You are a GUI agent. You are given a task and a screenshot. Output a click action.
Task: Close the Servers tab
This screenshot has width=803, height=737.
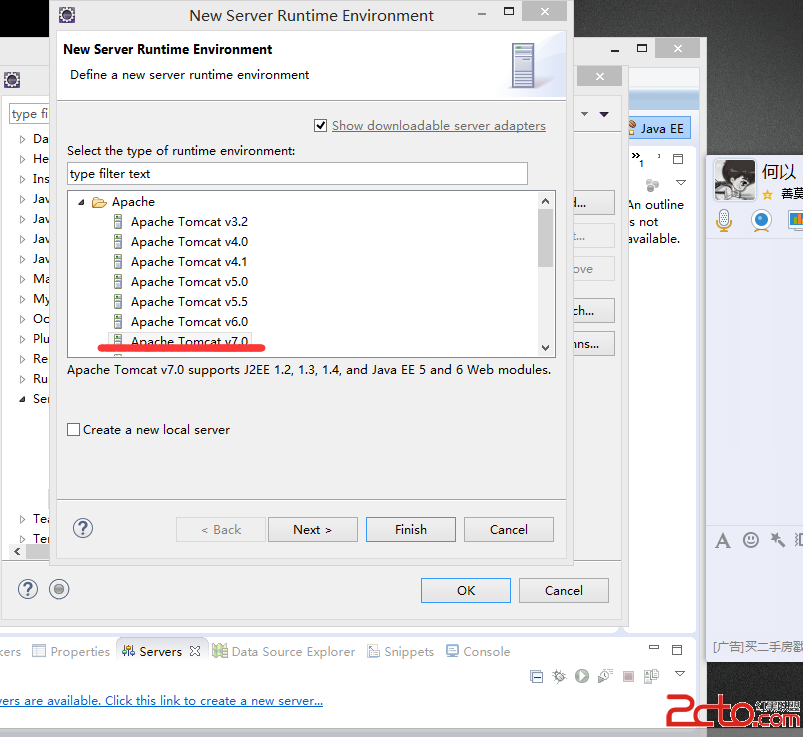point(195,651)
